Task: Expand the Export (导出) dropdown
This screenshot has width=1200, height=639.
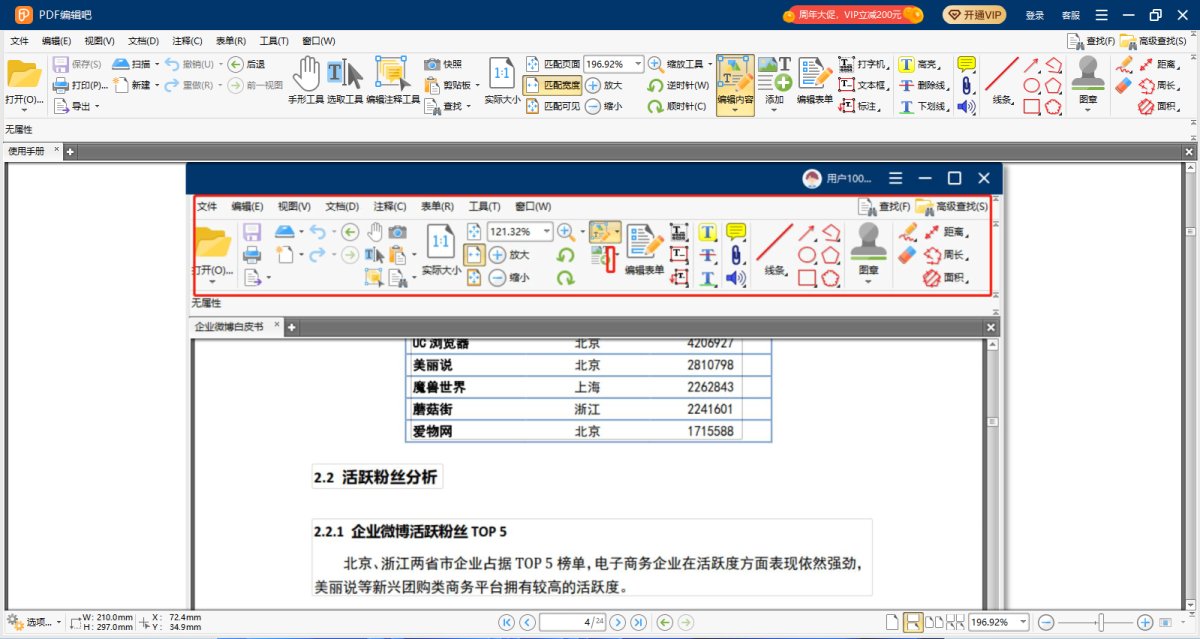Action: click(97, 106)
